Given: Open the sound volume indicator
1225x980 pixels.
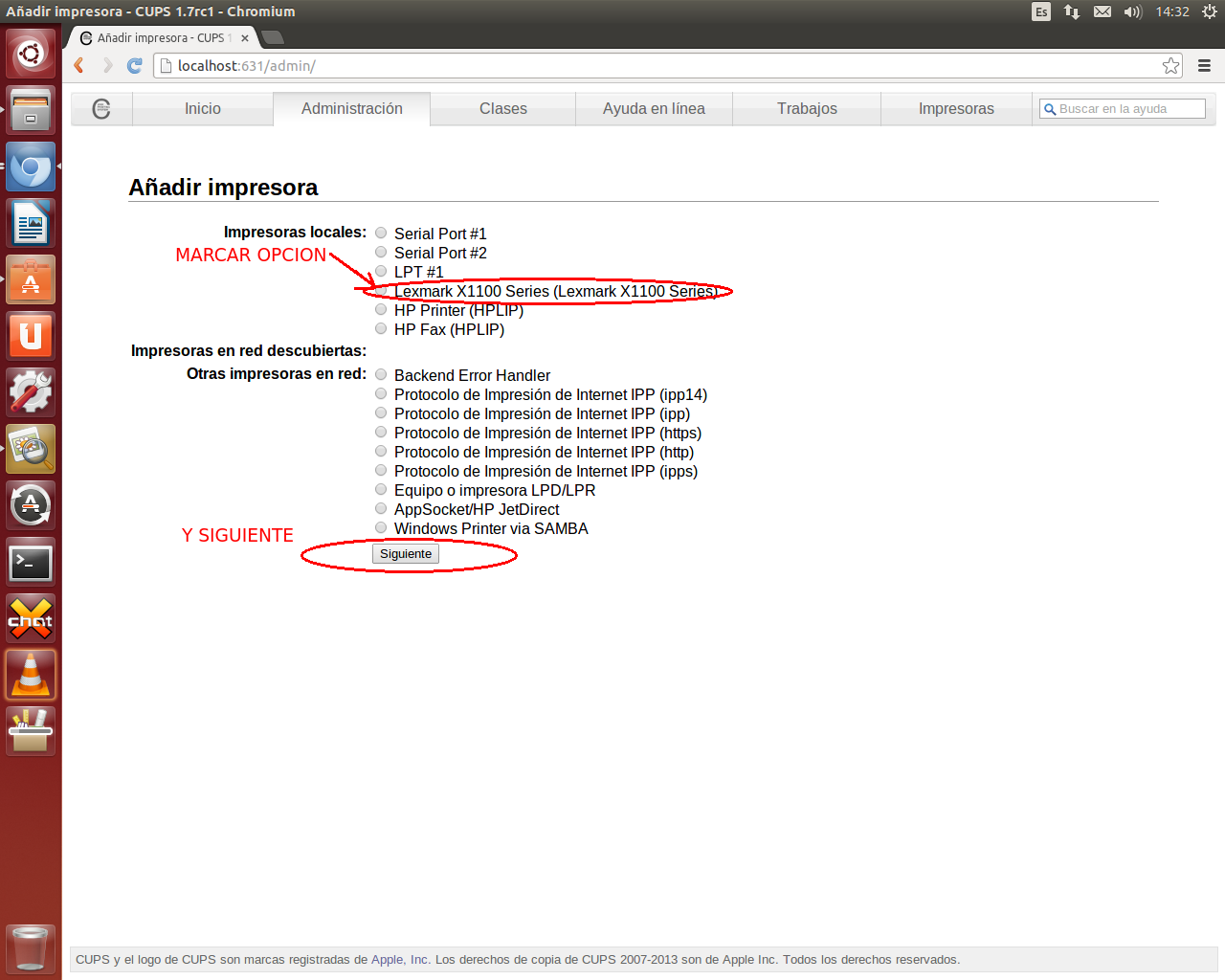Looking at the screenshot, I should [x=1133, y=11].
